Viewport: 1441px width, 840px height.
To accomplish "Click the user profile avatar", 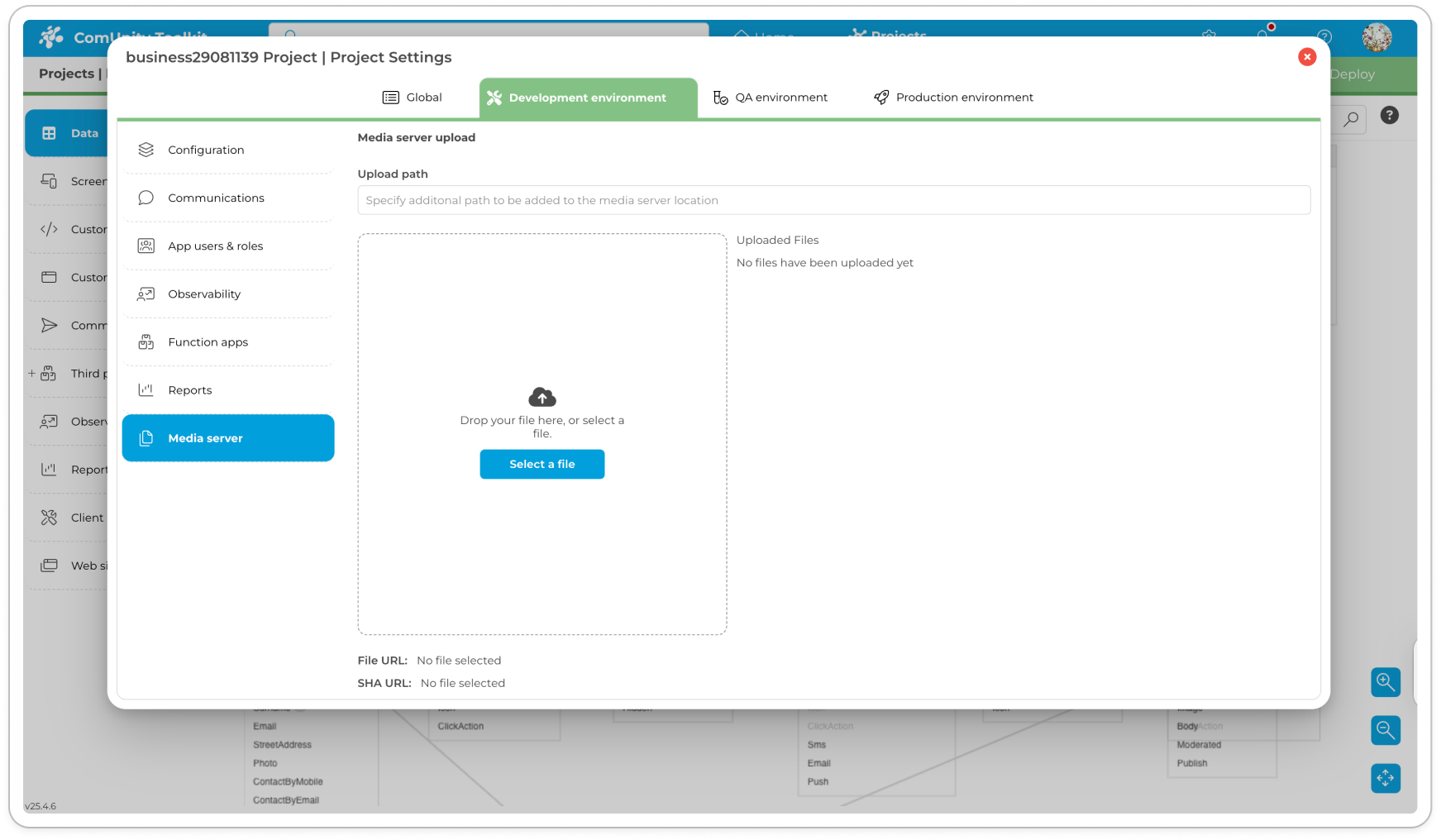I will (x=1377, y=37).
